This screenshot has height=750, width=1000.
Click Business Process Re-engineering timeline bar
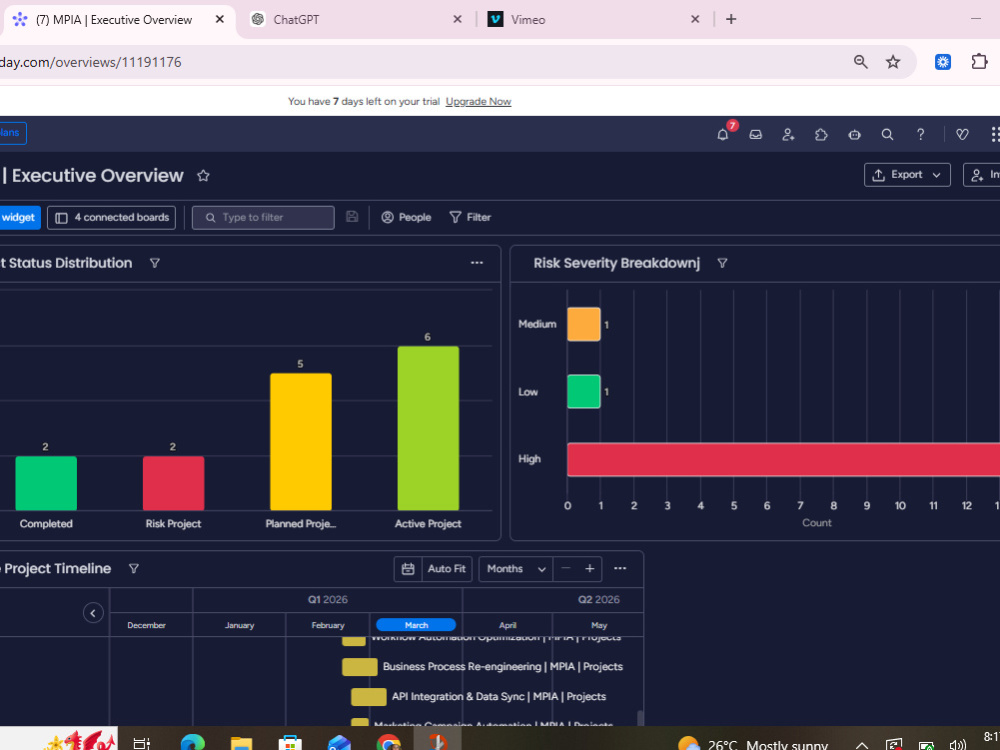pos(360,666)
